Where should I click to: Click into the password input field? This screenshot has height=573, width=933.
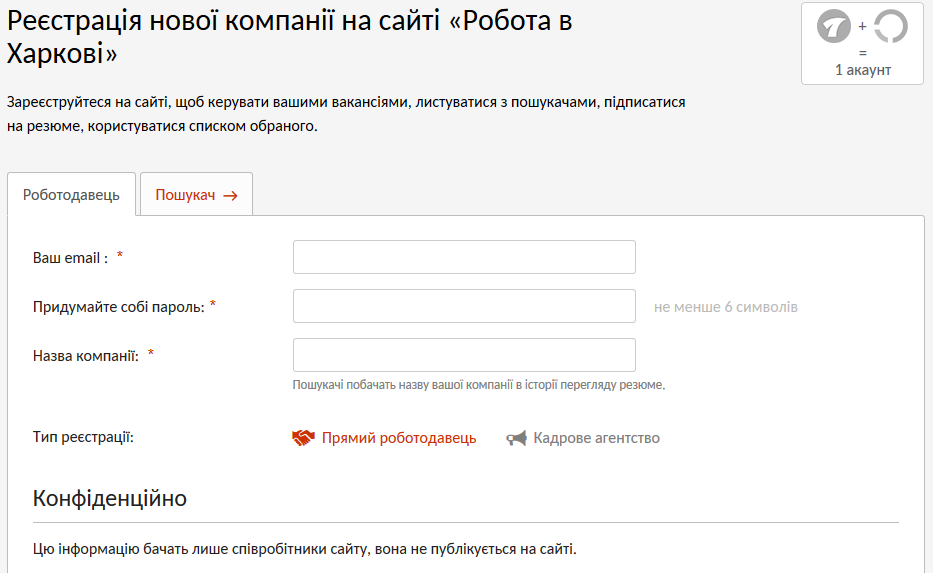(x=464, y=306)
